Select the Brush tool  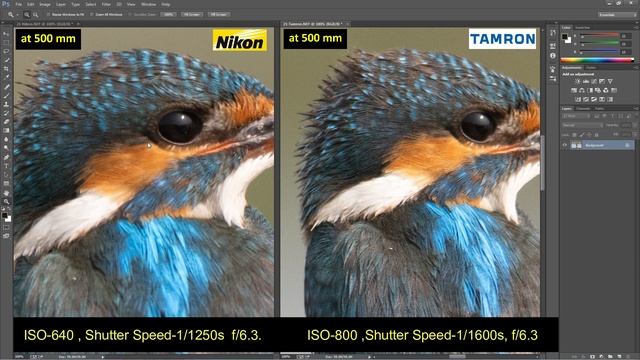point(6,96)
